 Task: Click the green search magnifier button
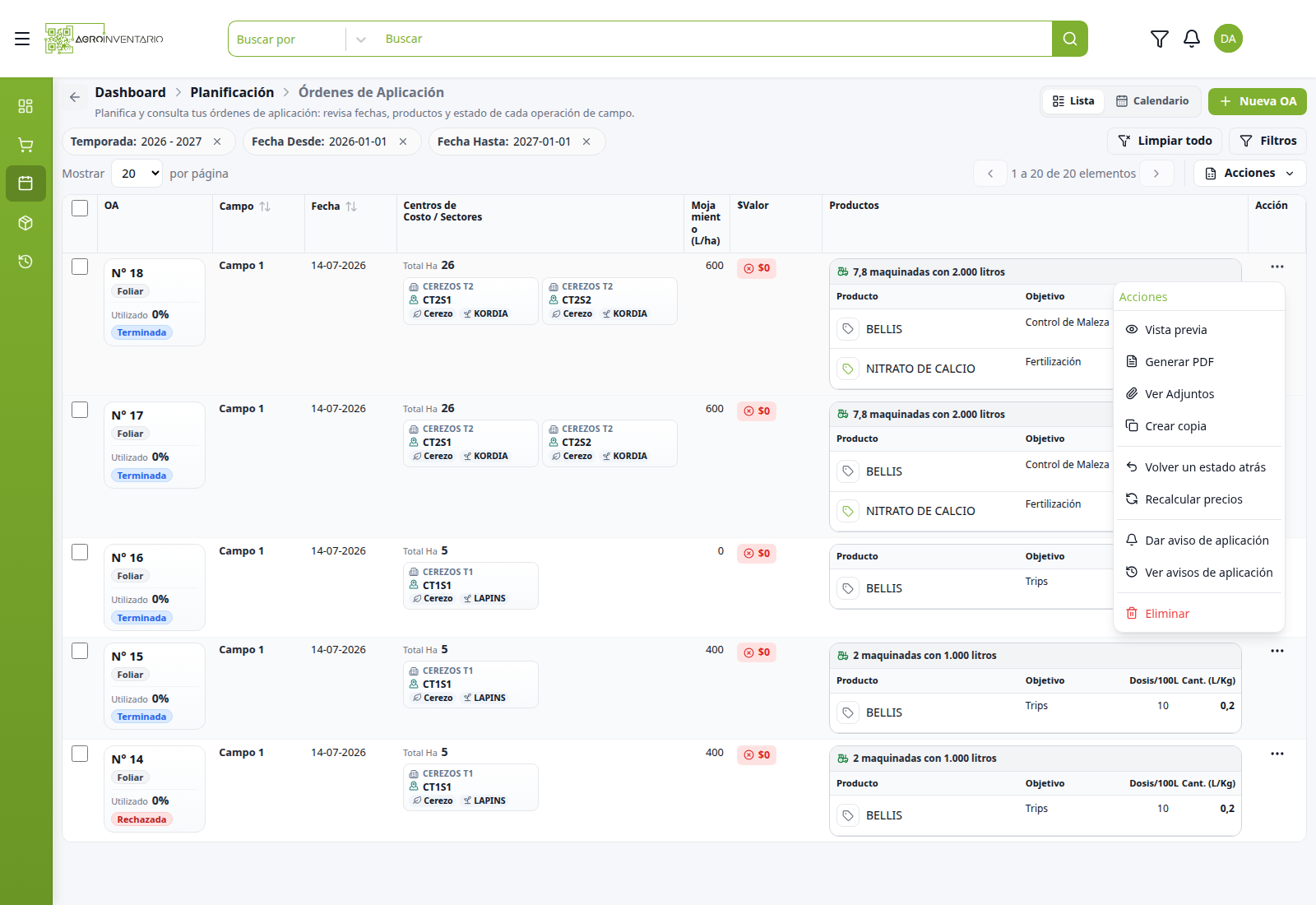point(1069,39)
